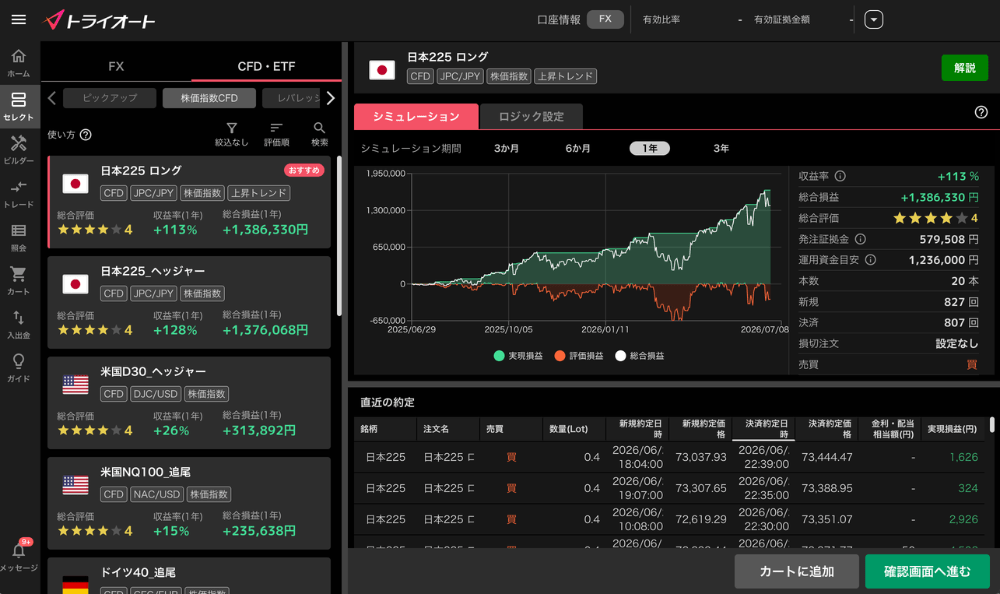Click the 絞込なし filter icon
Screen dimensions: 1000x594
point(232,134)
